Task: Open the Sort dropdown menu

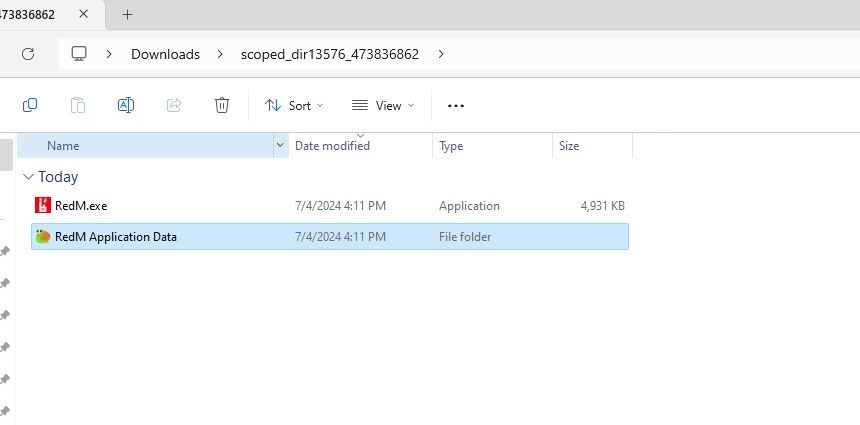Action: (x=294, y=105)
